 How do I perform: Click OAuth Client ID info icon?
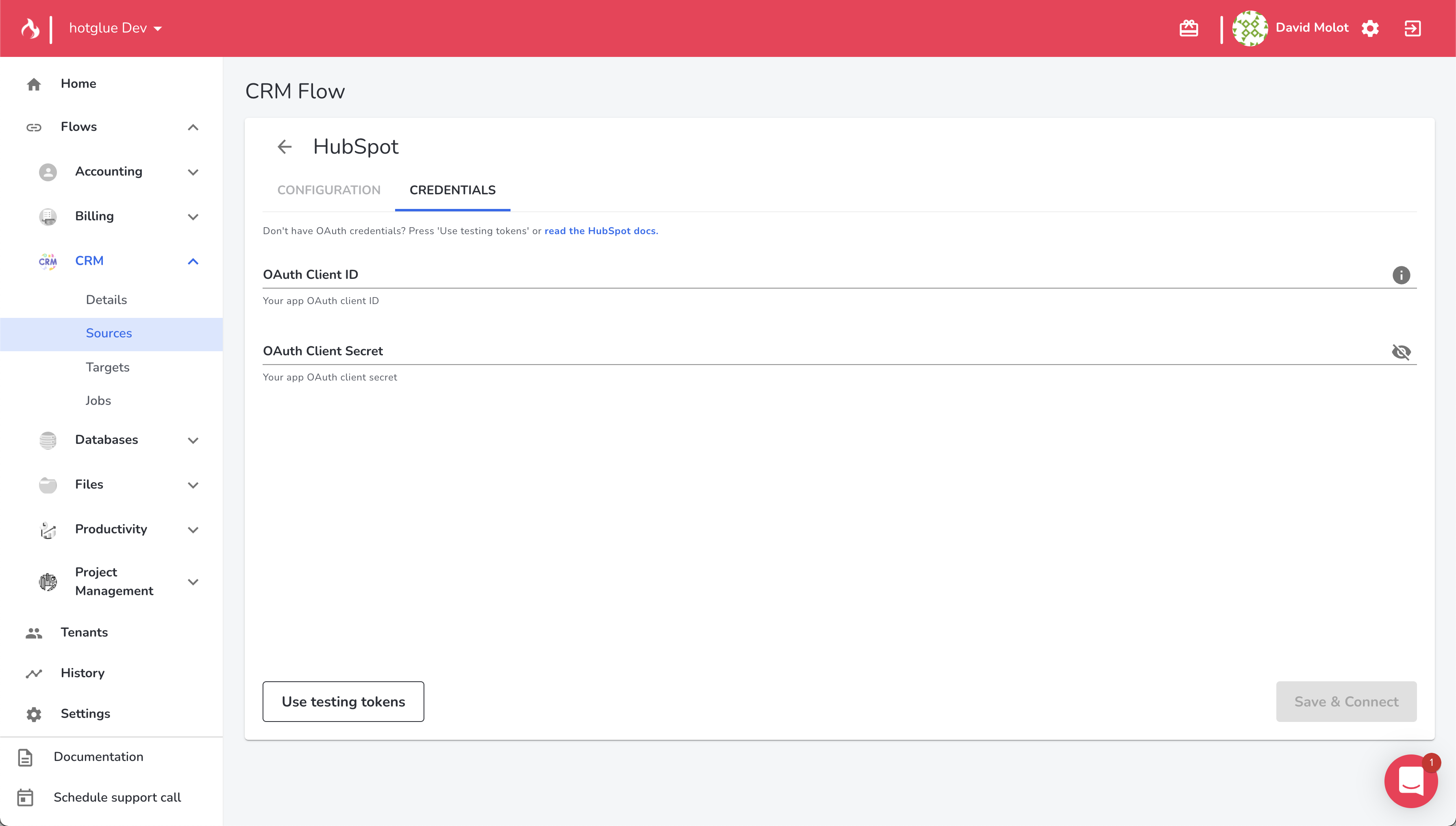point(1401,275)
